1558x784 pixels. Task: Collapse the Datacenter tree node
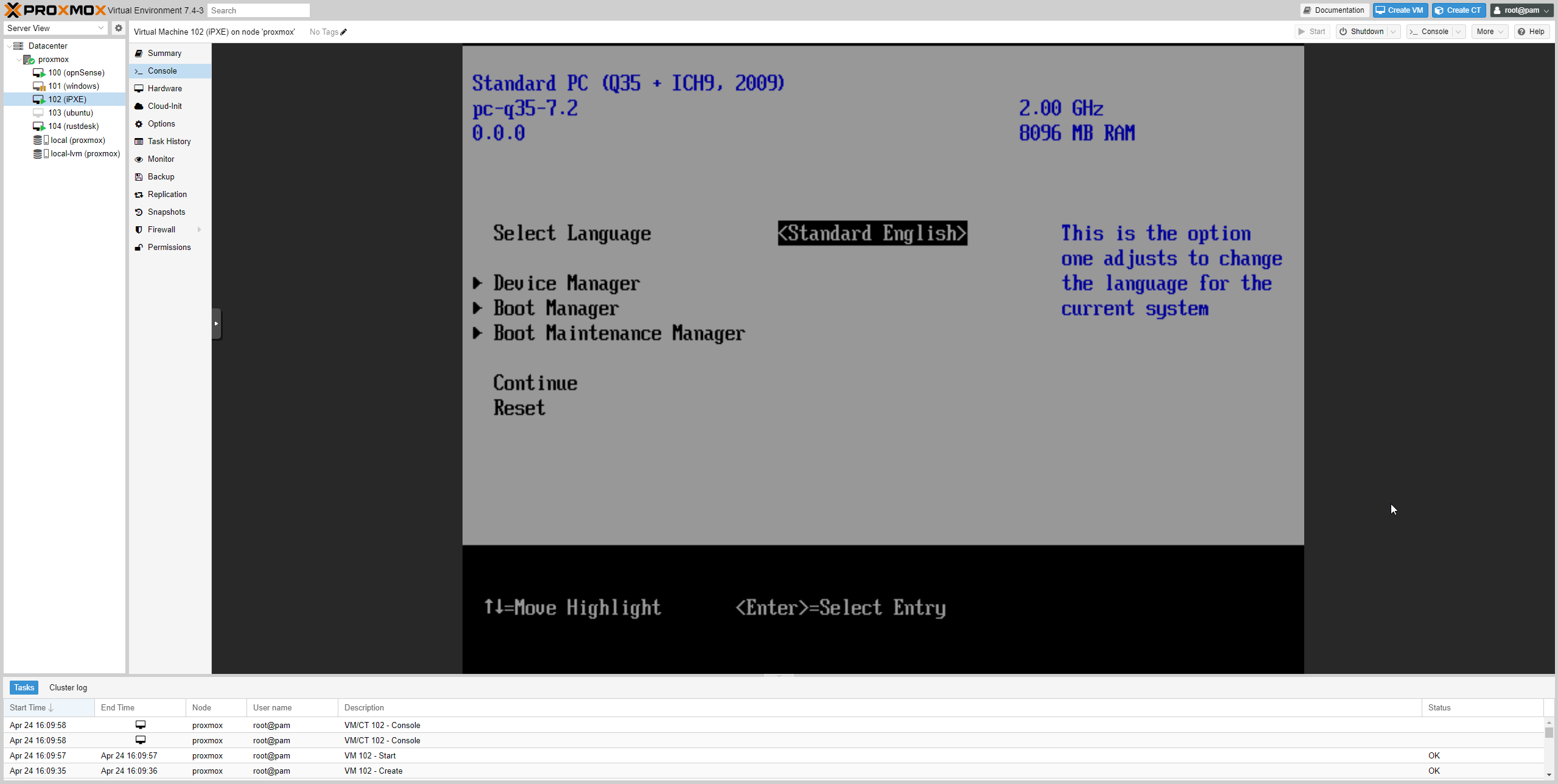click(x=9, y=46)
